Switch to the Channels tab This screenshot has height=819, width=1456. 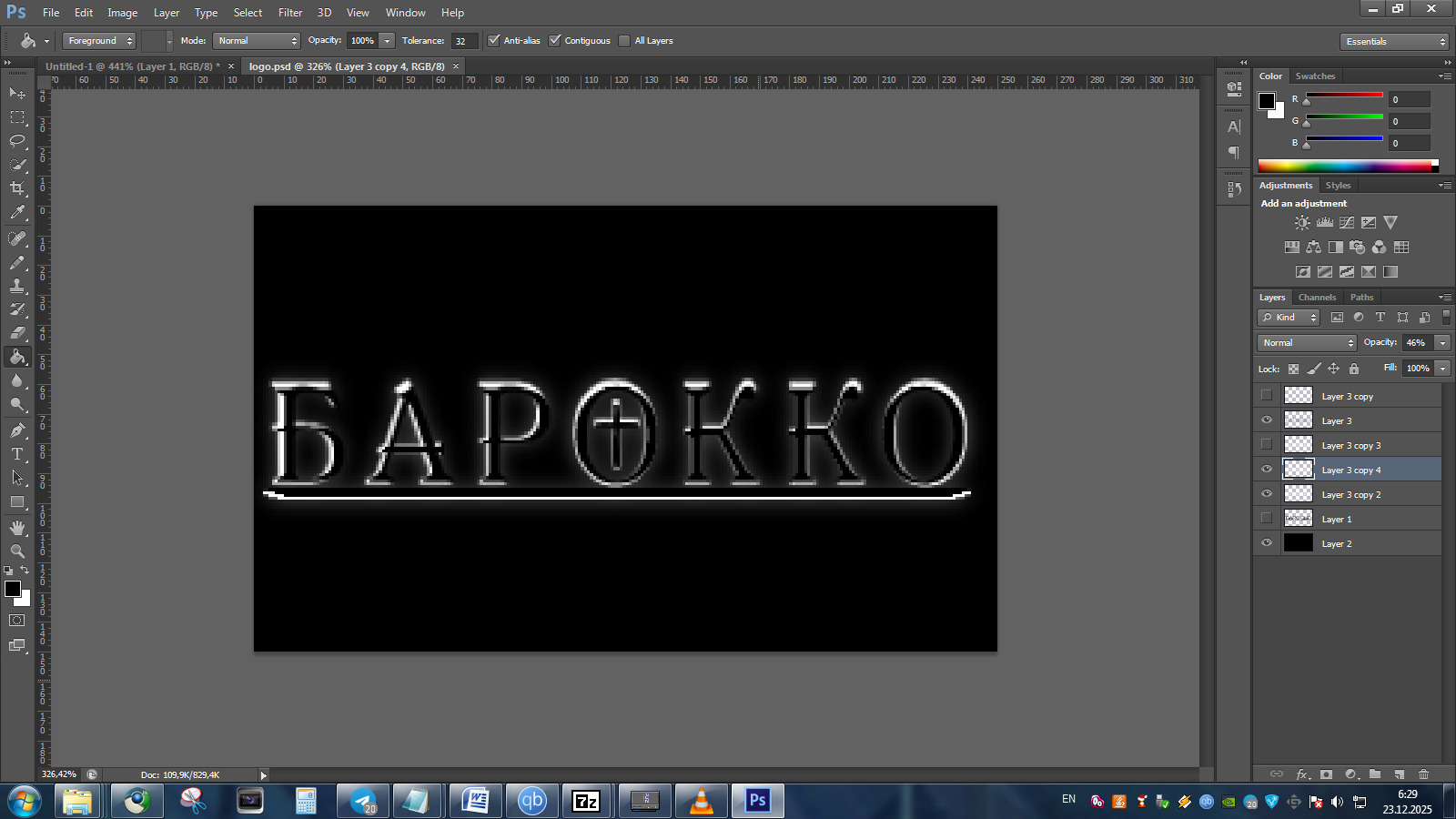click(x=1317, y=298)
